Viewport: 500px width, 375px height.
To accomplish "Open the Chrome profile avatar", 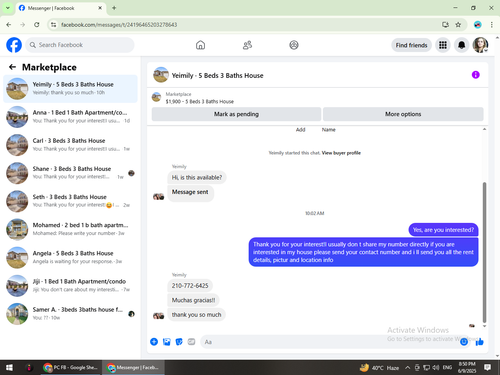I will coord(478,25).
